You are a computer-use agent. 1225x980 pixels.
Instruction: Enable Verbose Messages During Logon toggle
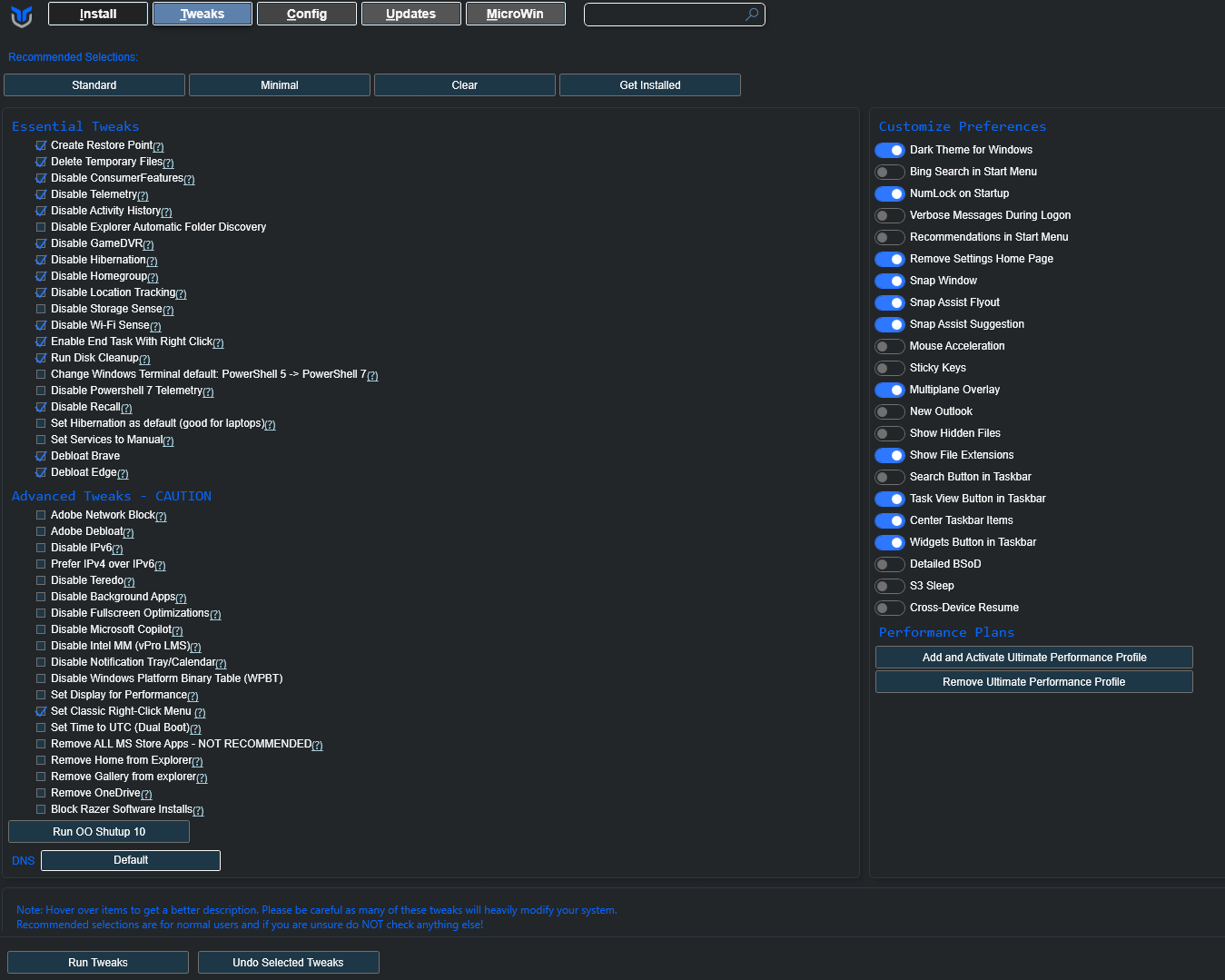(890, 215)
